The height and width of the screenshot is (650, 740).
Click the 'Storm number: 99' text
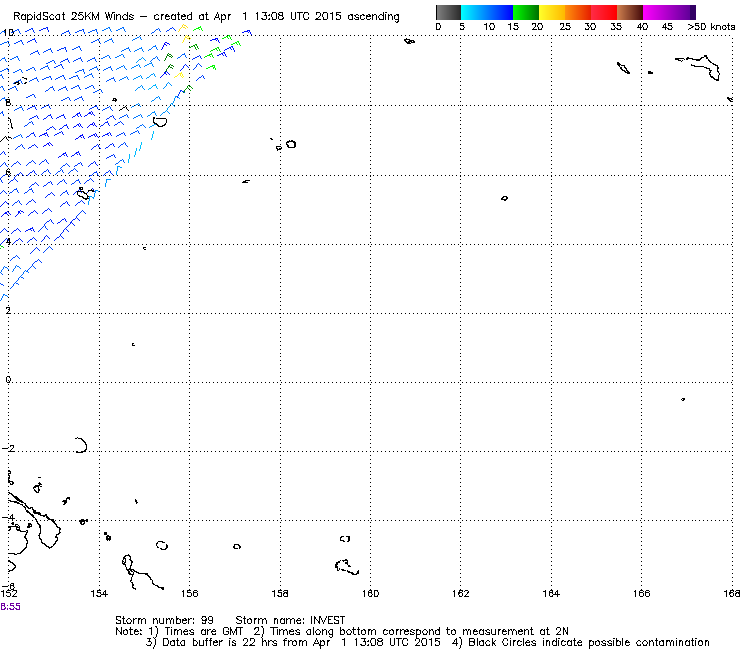pyautogui.click(x=164, y=620)
